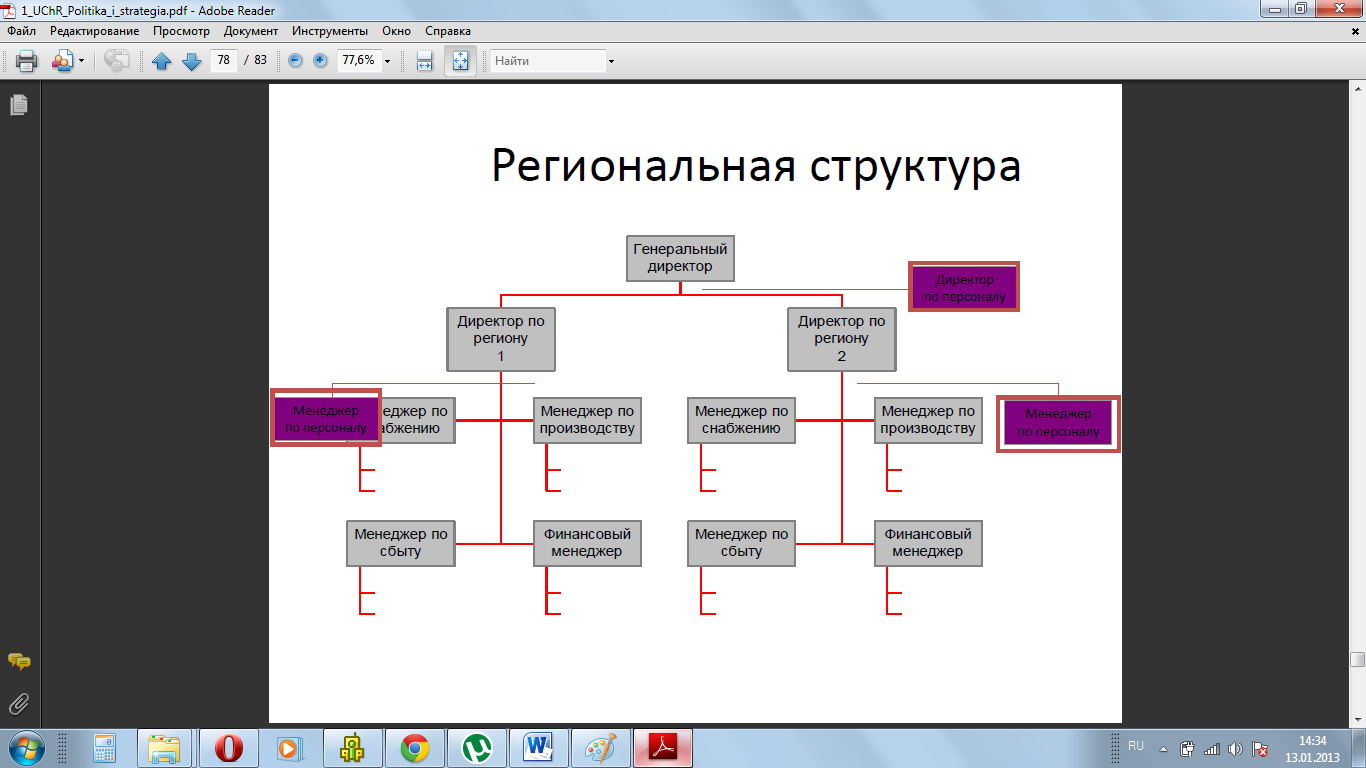
Task: Click the Print icon in toolbar
Action: coord(27,61)
